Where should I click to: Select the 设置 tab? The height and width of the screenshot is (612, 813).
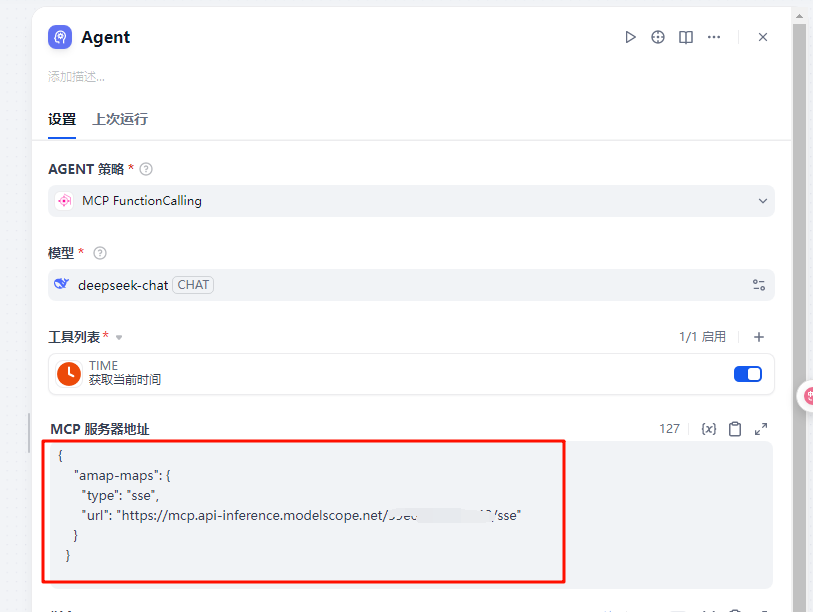click(62, 119)
